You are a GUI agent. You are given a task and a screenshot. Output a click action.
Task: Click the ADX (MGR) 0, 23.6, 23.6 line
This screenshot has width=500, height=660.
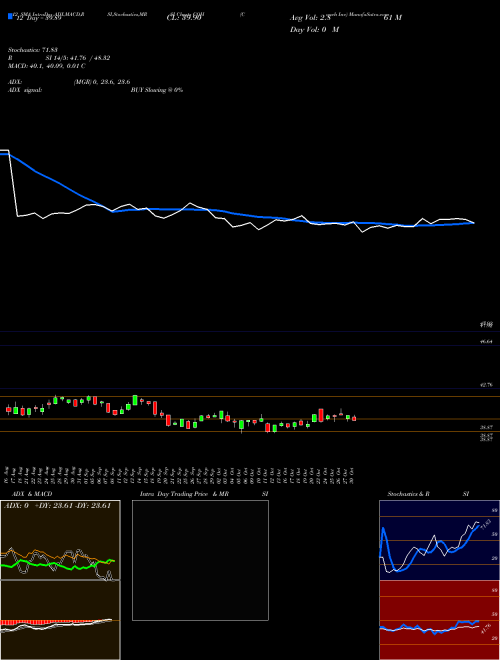tap(69, 82)
